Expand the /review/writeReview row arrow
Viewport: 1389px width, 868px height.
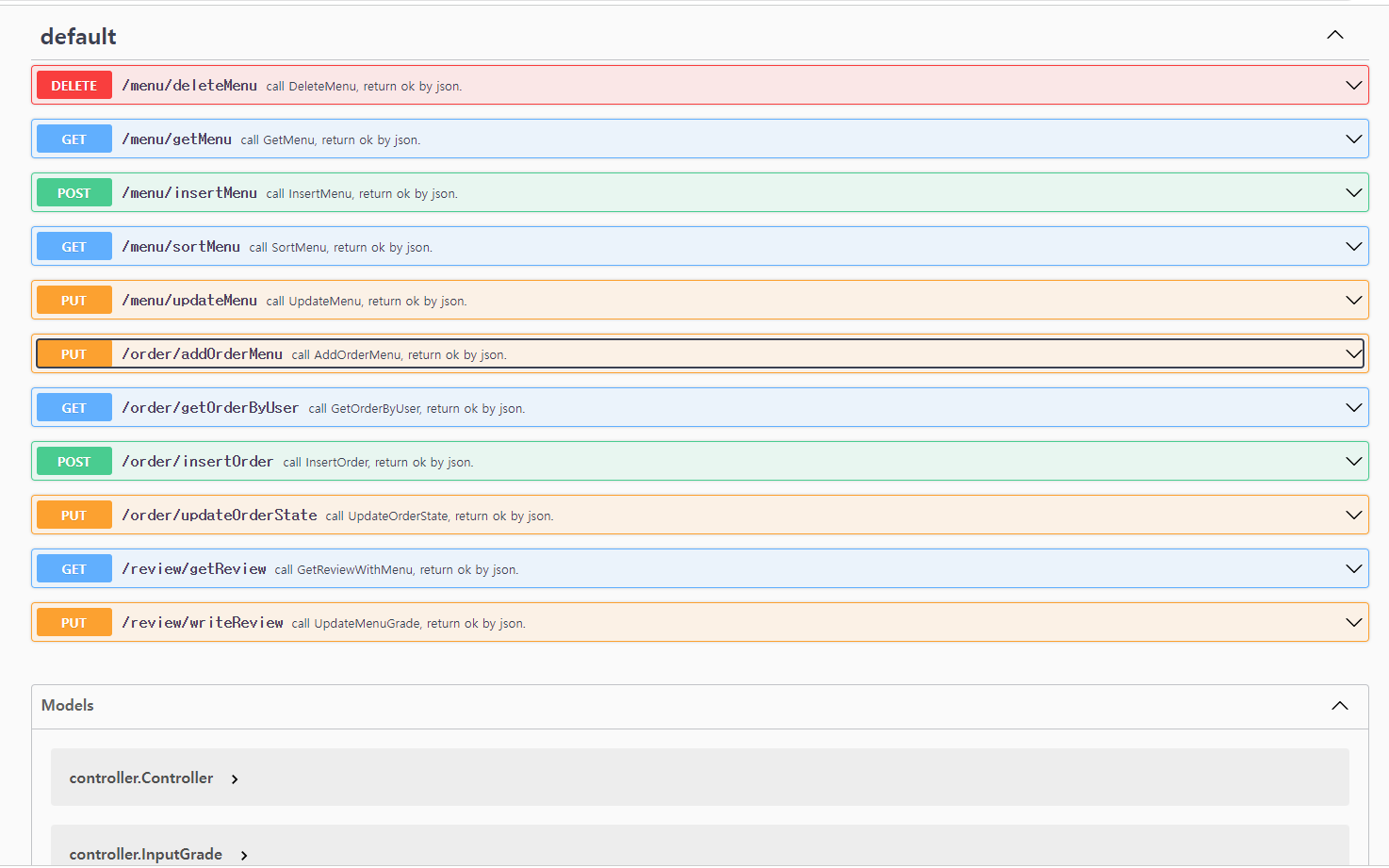1354,623
